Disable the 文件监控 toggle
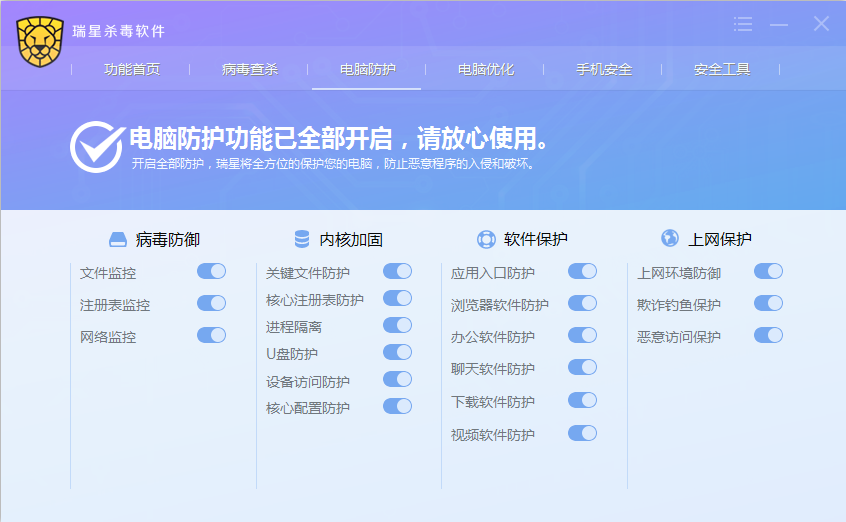 coord(211,271)
